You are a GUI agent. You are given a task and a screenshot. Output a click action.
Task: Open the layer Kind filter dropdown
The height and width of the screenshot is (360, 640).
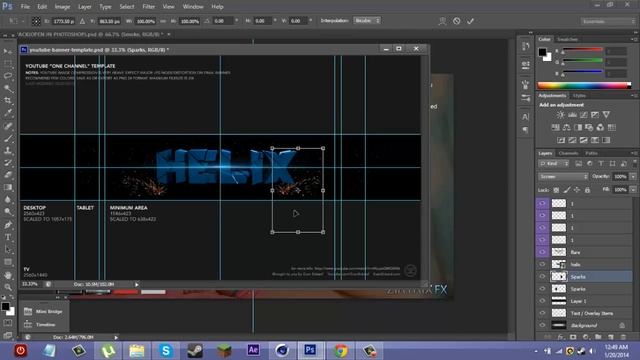[554, 164]
